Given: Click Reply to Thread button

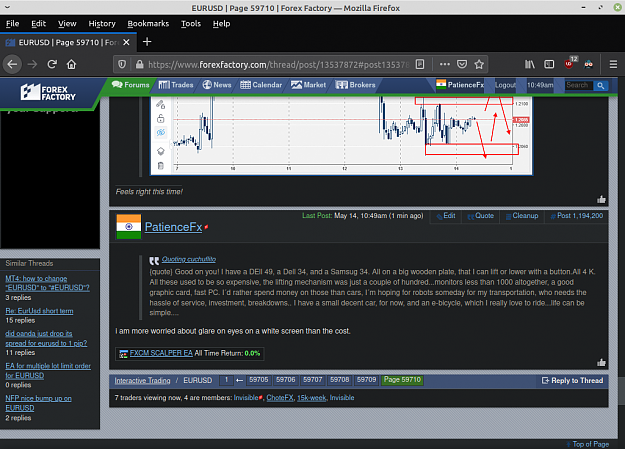Looking at the screenshot, I should pyautogui.click(x=572, y=380).
